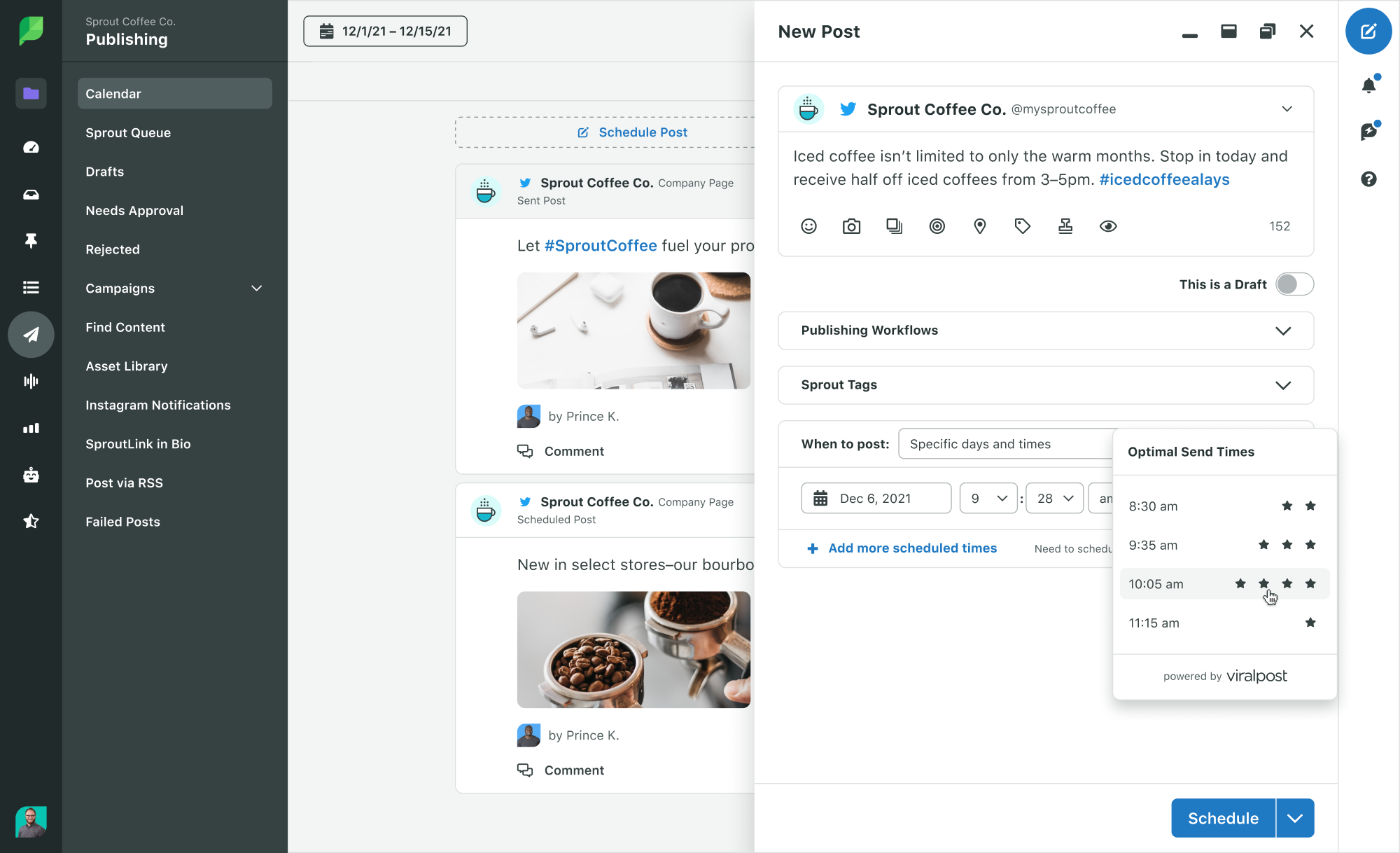1400x853 pixels.
Task: Select the 10:05 am optimal send time
Action: tap(1223, 584)
